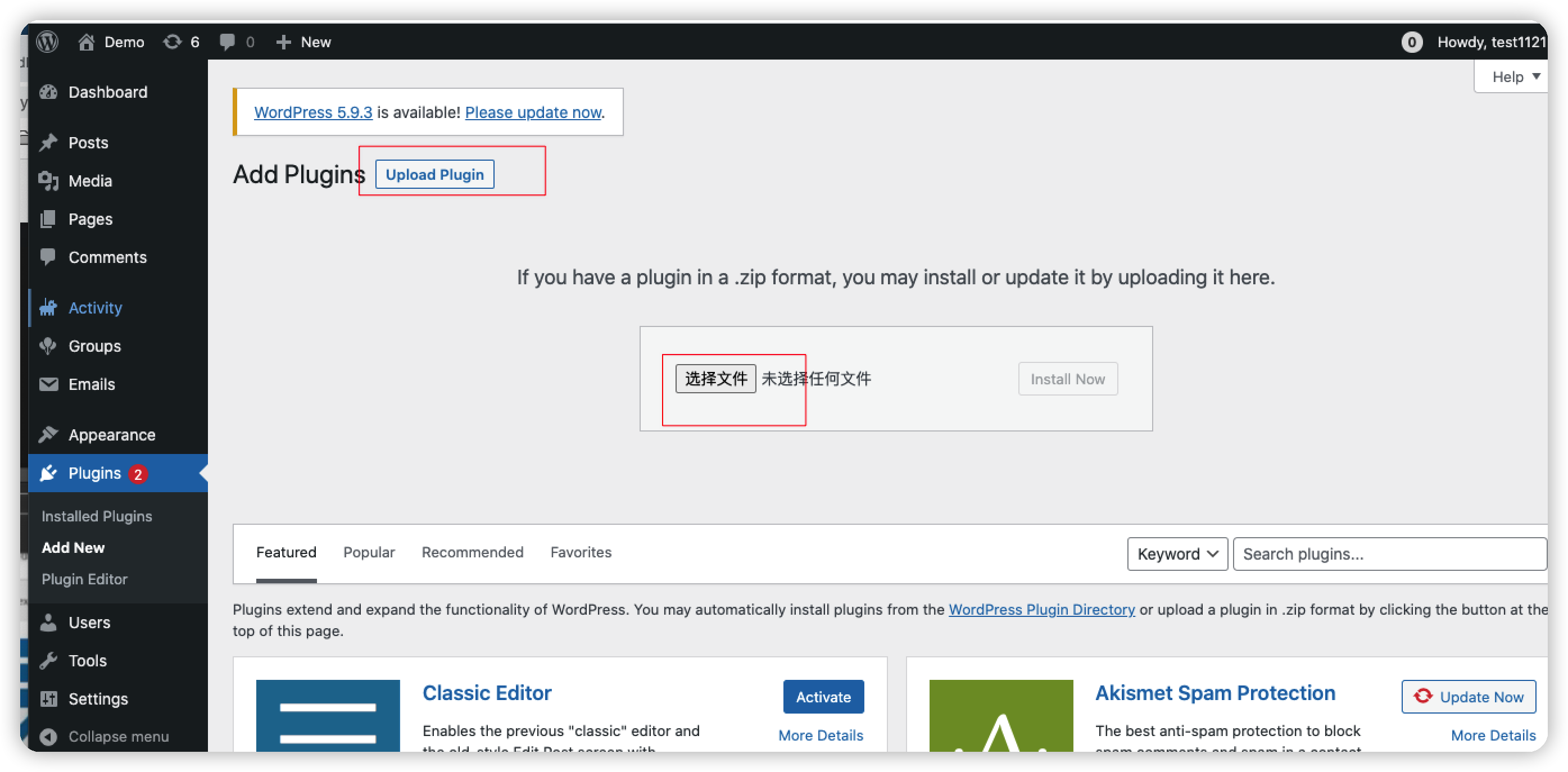The image size is (1568, 772).
Task: Select the Media library icon
Action: [49, 181]
